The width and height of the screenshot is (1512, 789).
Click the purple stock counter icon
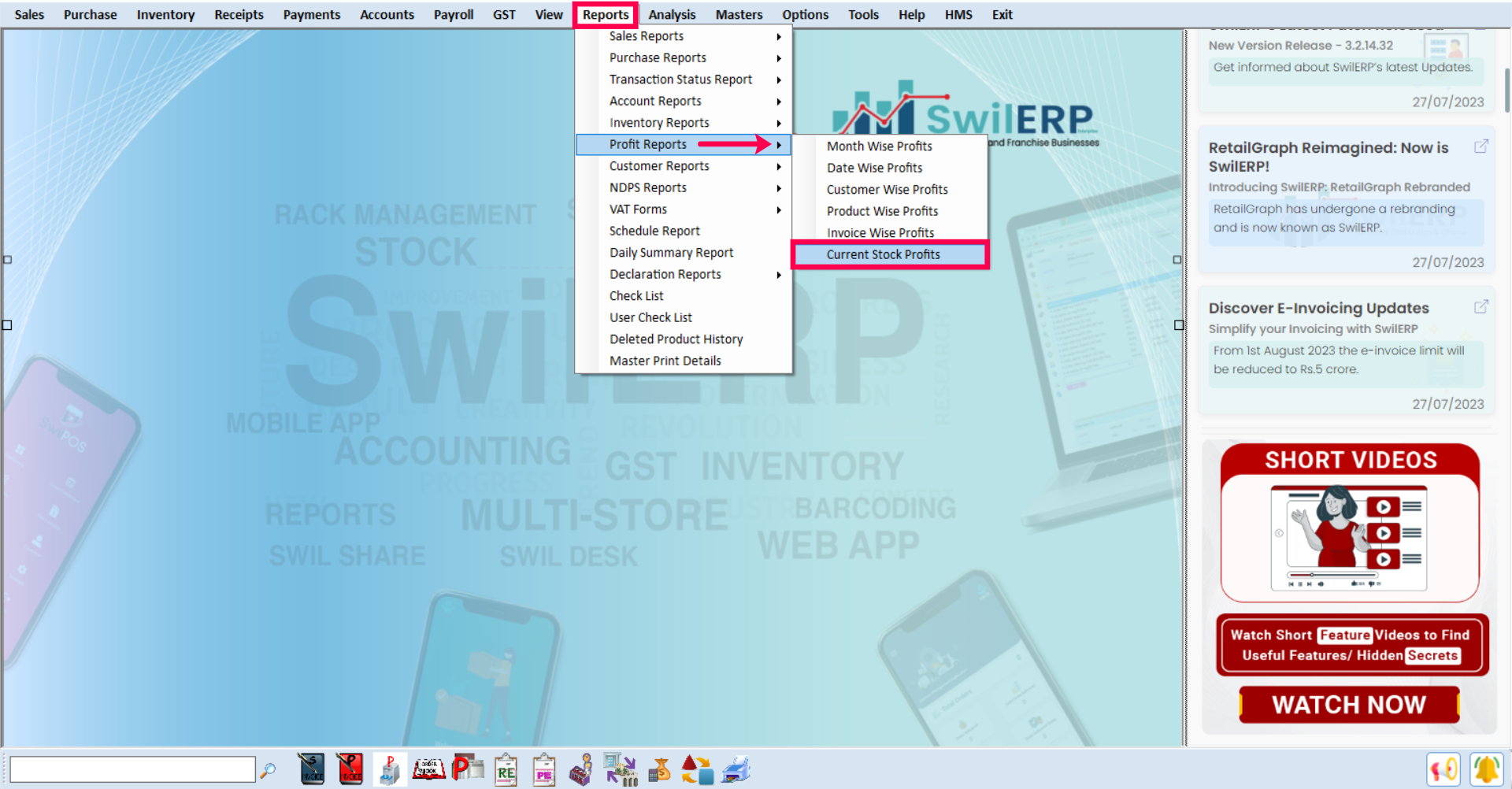581,770
